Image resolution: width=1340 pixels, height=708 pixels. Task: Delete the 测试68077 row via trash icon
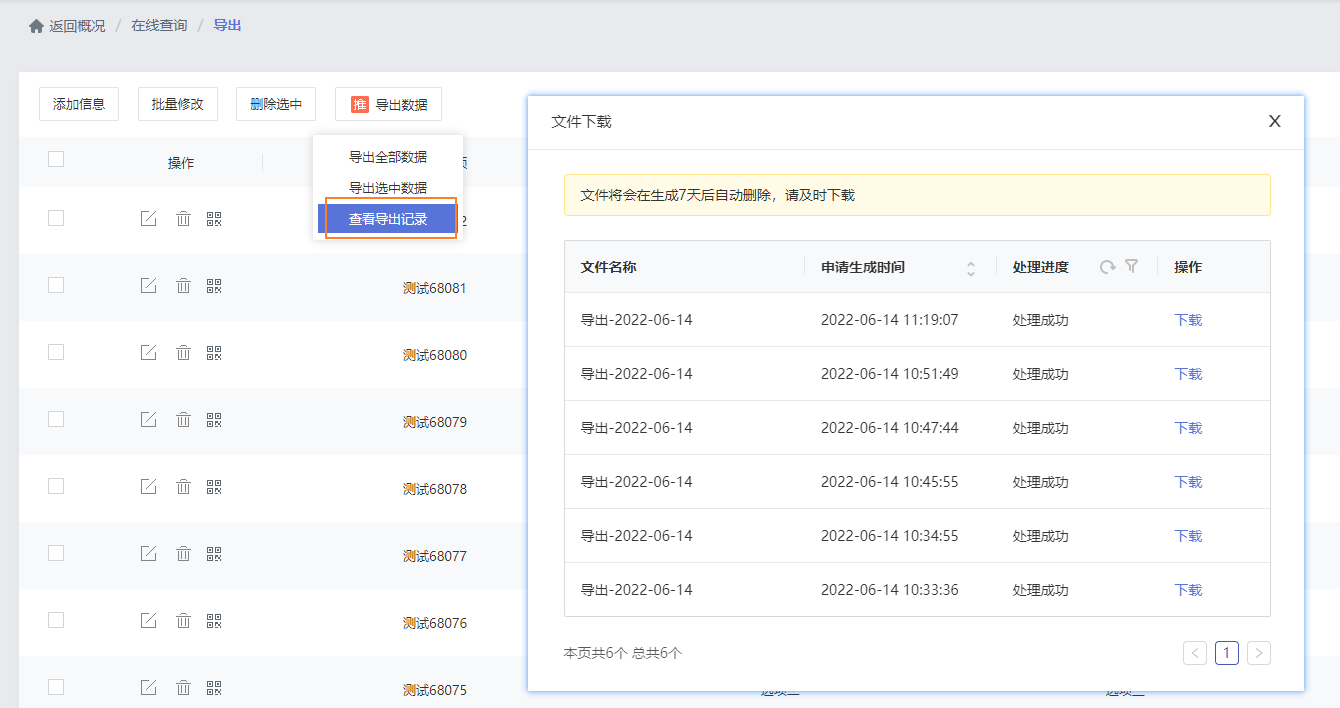[183, 554]
